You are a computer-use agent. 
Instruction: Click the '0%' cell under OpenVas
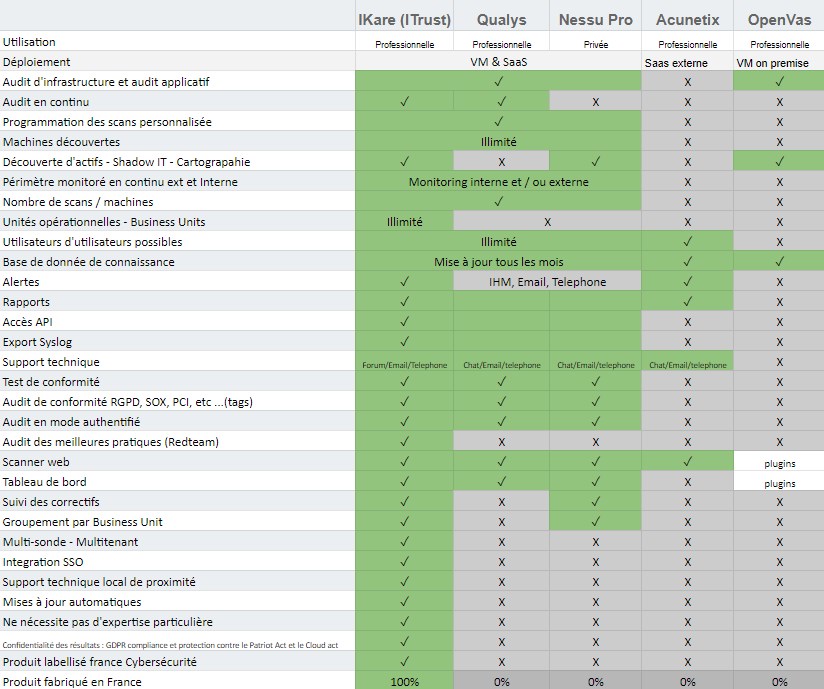point(779,682)
